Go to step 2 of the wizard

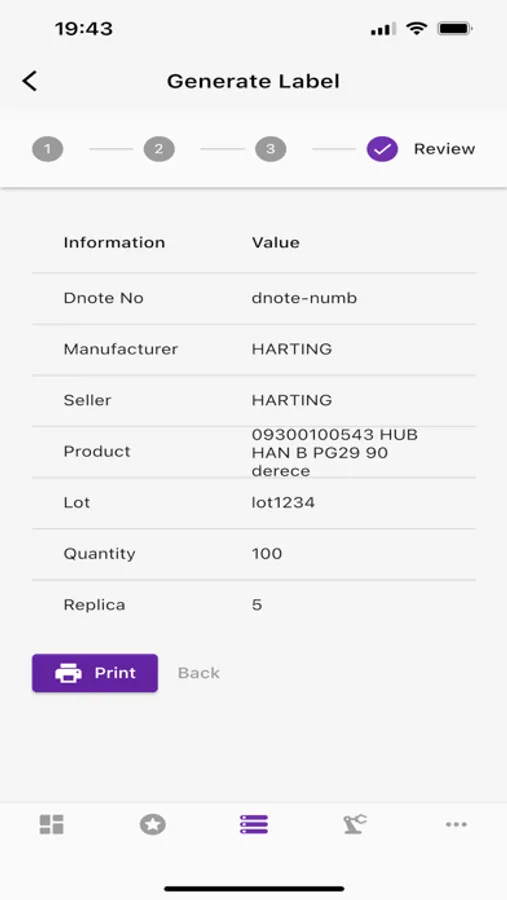coord(159,149)
